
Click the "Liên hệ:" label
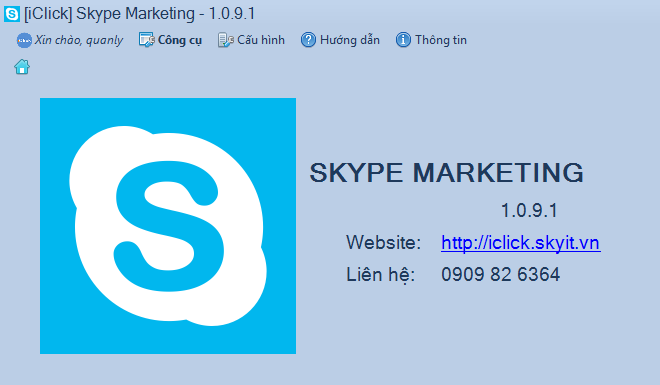coord(381,275)
